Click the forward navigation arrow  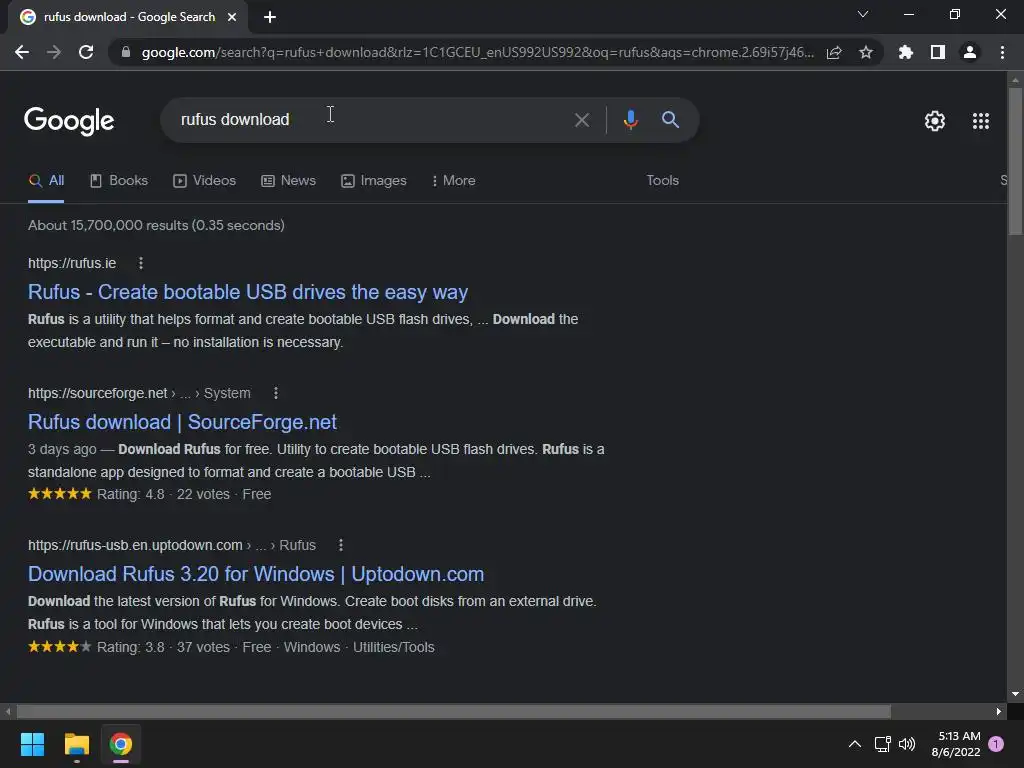point(54,52)
